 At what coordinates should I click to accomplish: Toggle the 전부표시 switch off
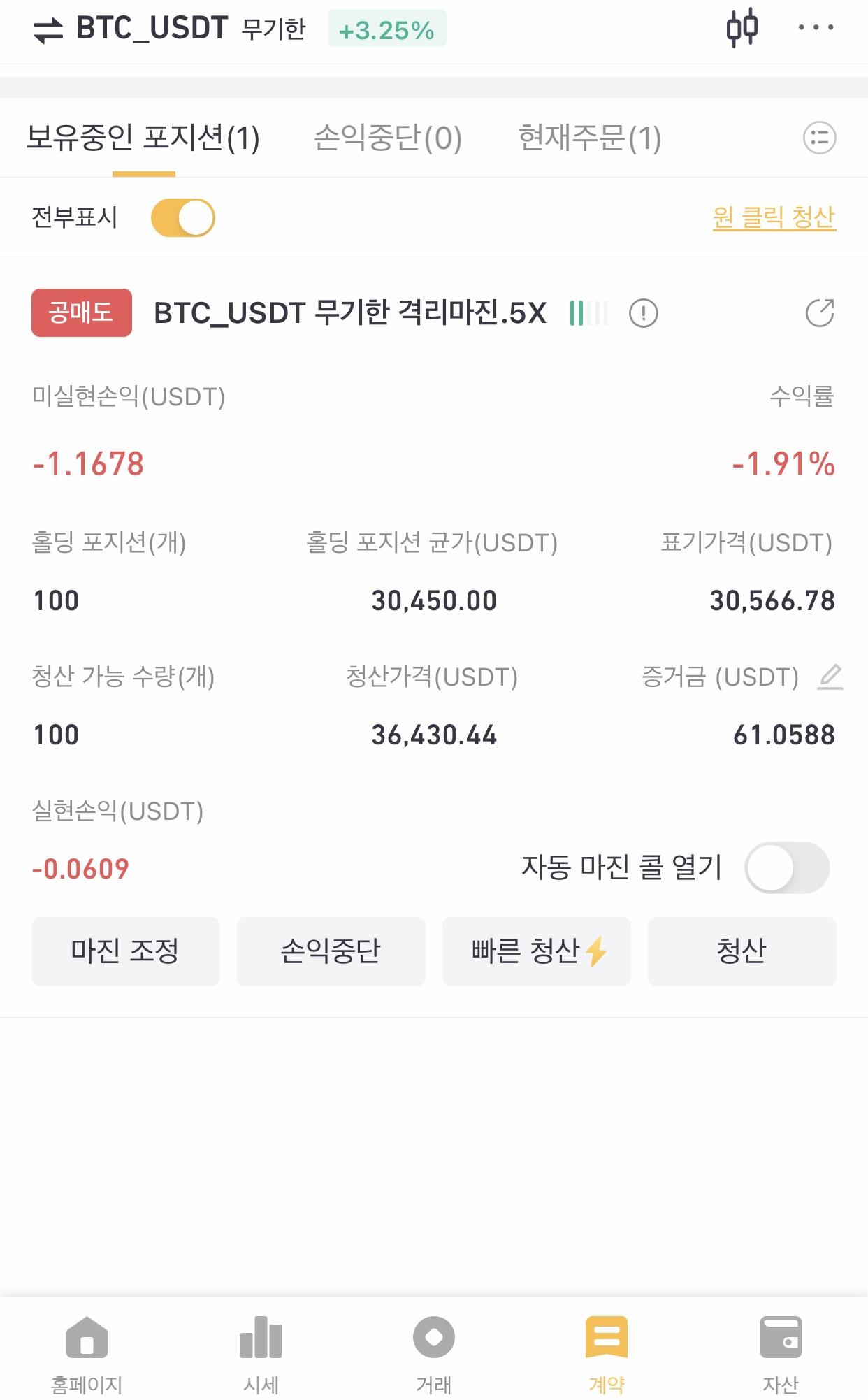click(x=183, y=218)
